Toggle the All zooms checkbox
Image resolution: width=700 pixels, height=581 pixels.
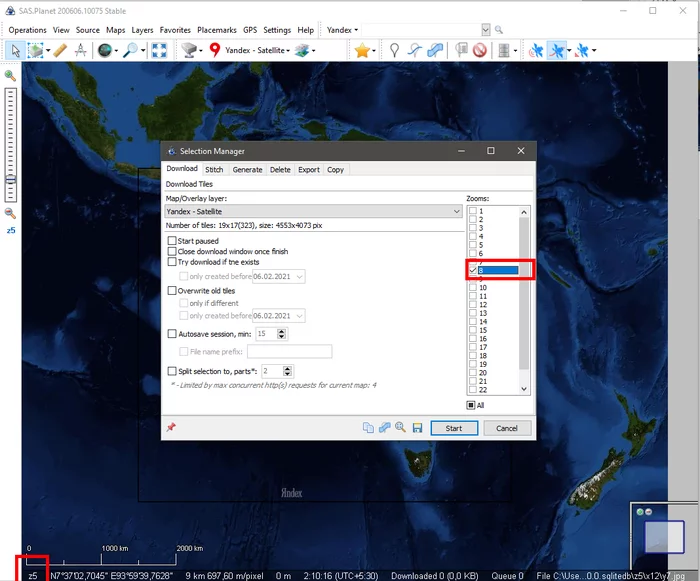[x=471, y=405]
